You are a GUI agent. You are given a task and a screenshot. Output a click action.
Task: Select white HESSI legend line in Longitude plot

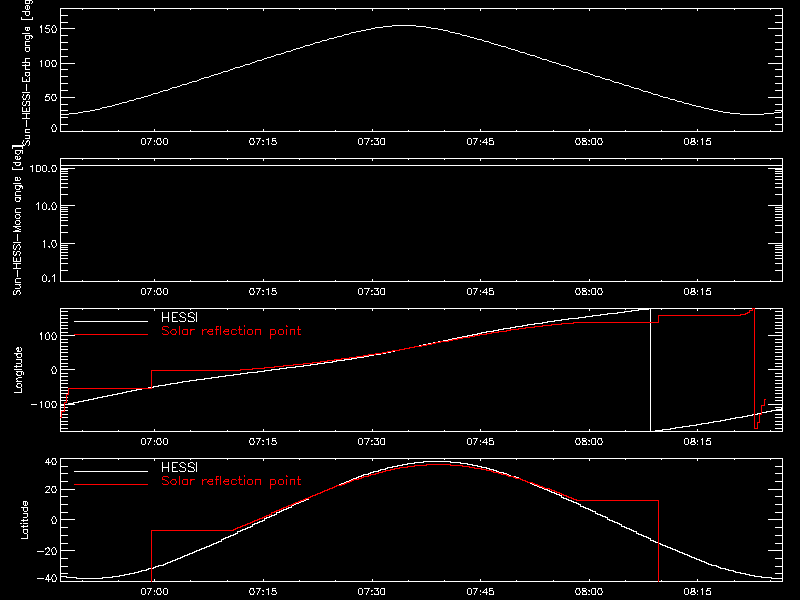tap(111, 321)
